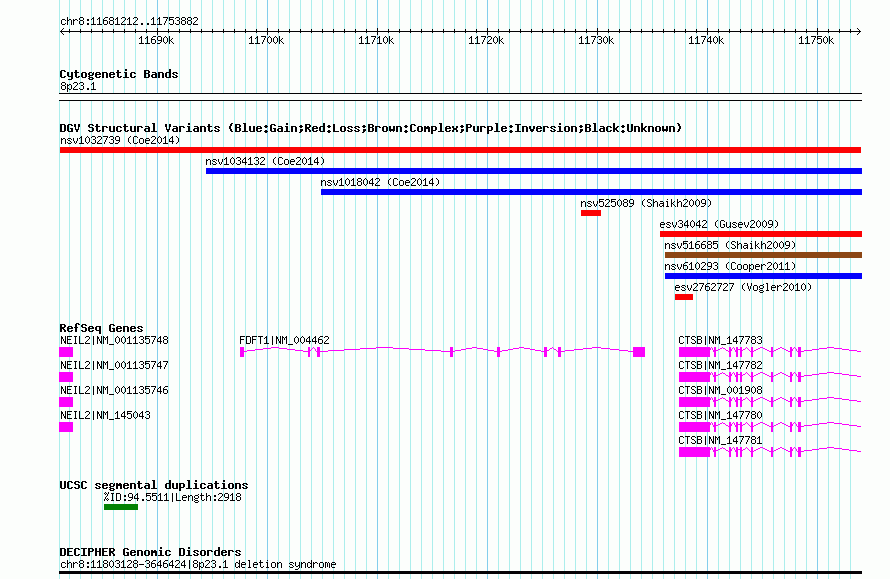Click the DGV Structural Variants track title
Viewport: 890px width, 579px height.
371,128
